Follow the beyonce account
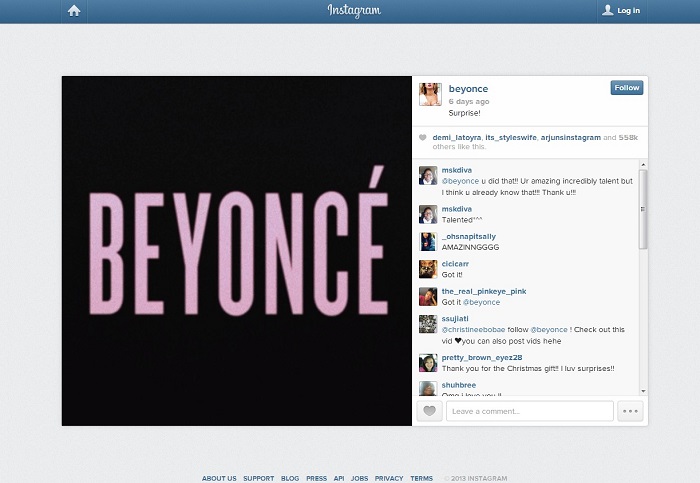 tap(627, 88)
